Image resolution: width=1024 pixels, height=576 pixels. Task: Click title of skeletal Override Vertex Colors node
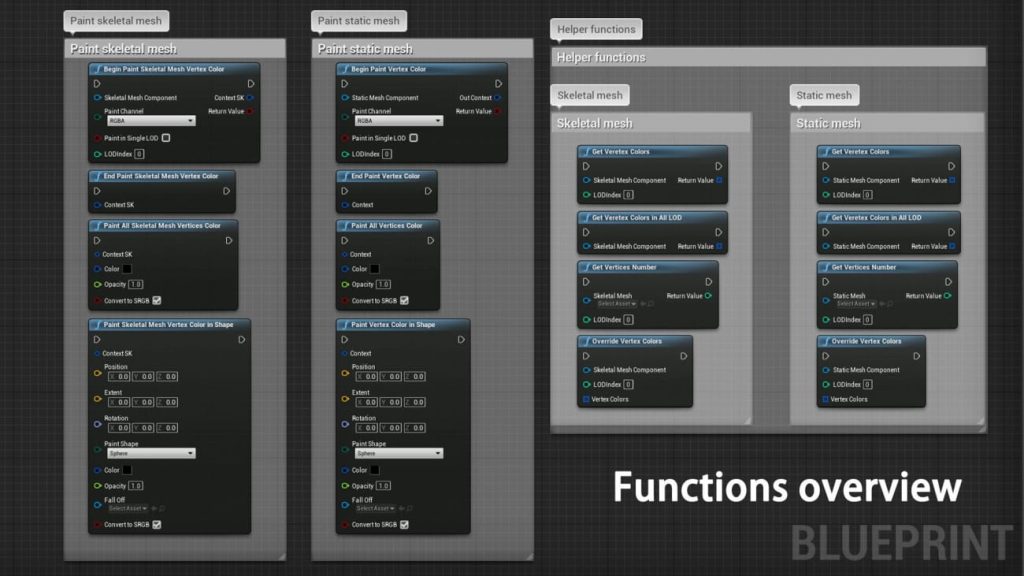(x=626, y=342)
